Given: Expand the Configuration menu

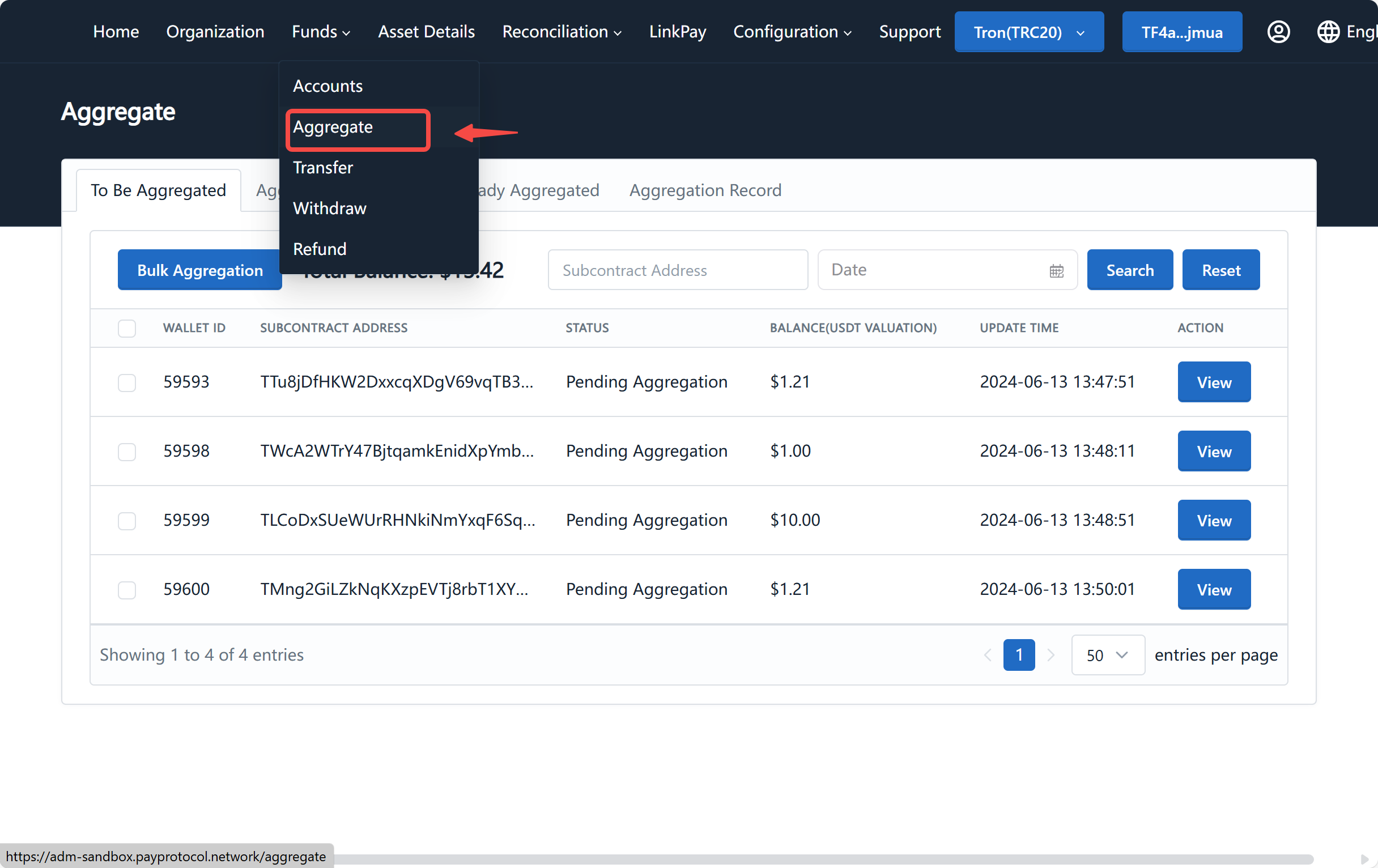Looking at the screenshot, I should click(x=792, y=32).
